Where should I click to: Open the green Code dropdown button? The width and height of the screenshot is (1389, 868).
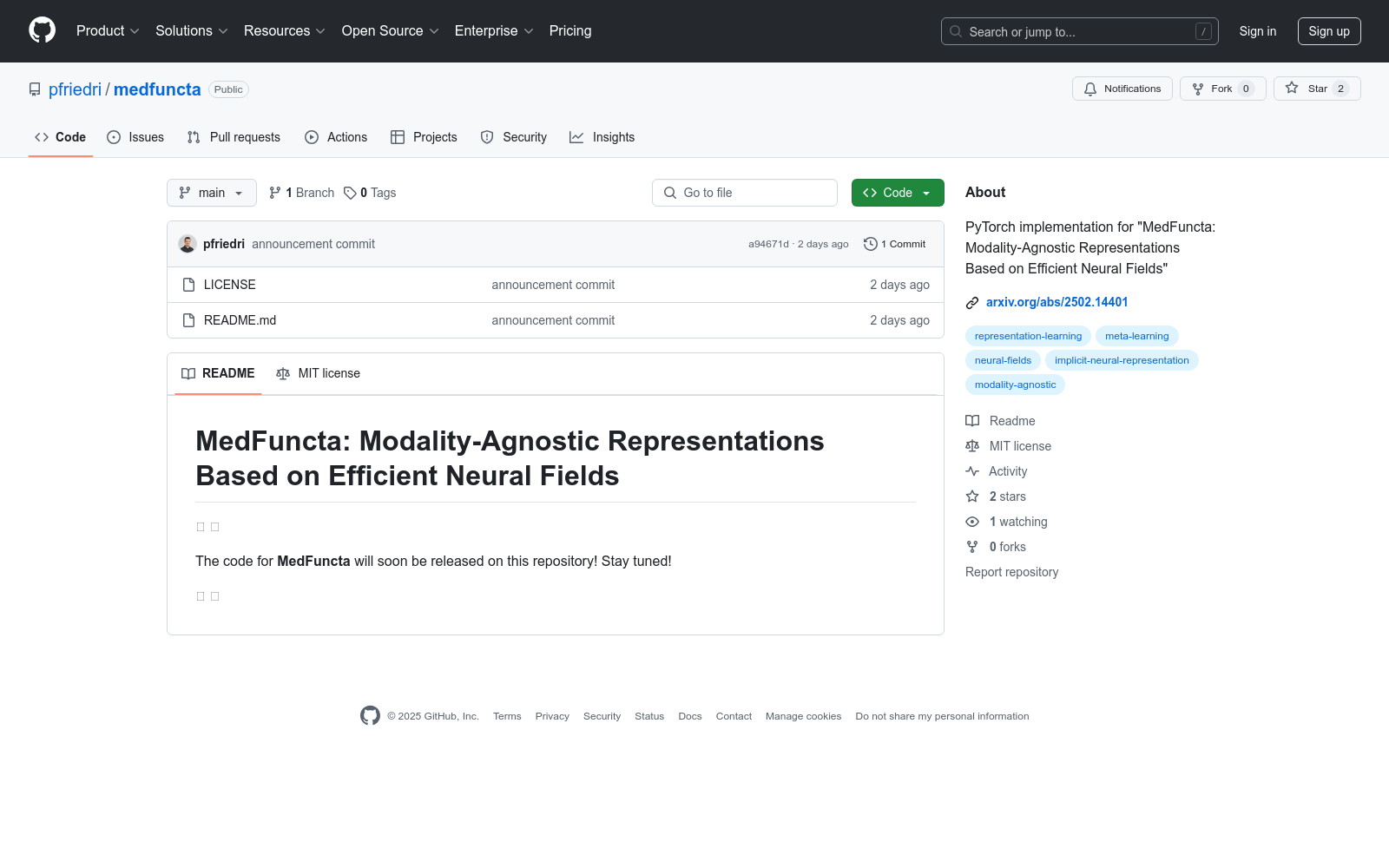[x=898, y=193]
